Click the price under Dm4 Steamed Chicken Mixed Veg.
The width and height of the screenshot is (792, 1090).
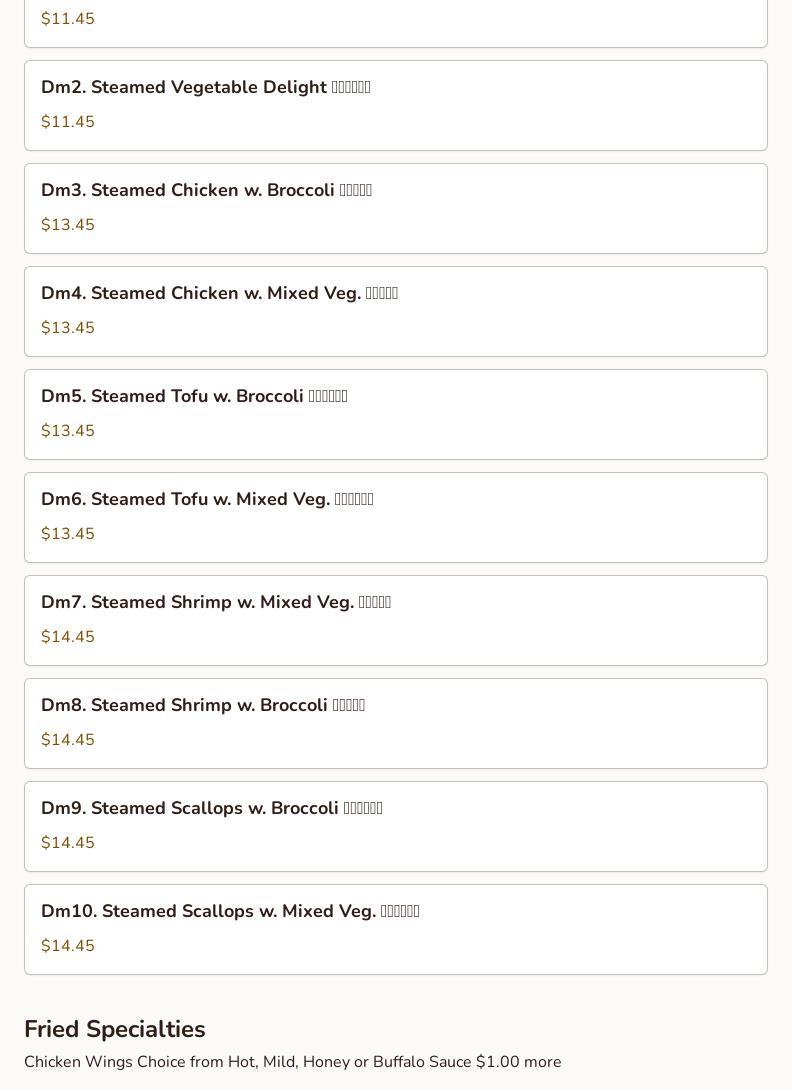click(x=68, y=328)
